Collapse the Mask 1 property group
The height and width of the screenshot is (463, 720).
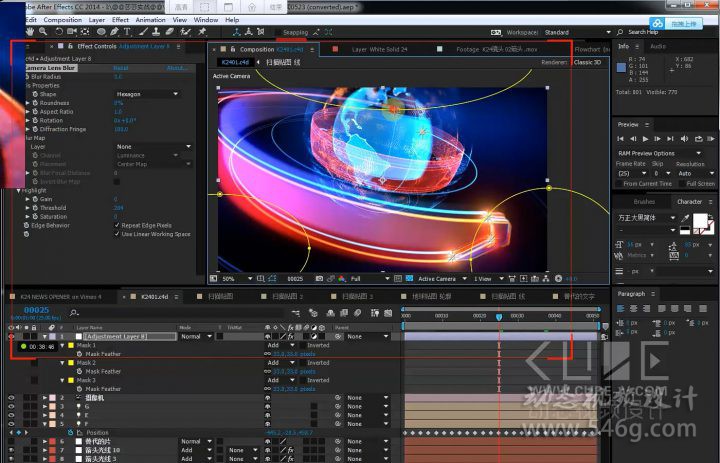click(x=62, y=345)
